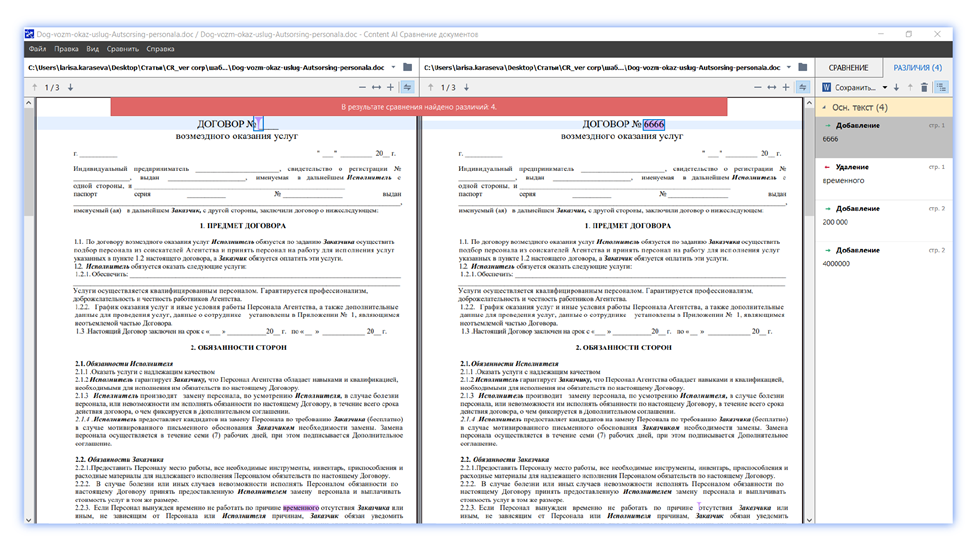This screenshot has height=546, width=974.
Task: Browse for the right document with the folder icon
Action: pyautogui.click(x=803, y=67)
